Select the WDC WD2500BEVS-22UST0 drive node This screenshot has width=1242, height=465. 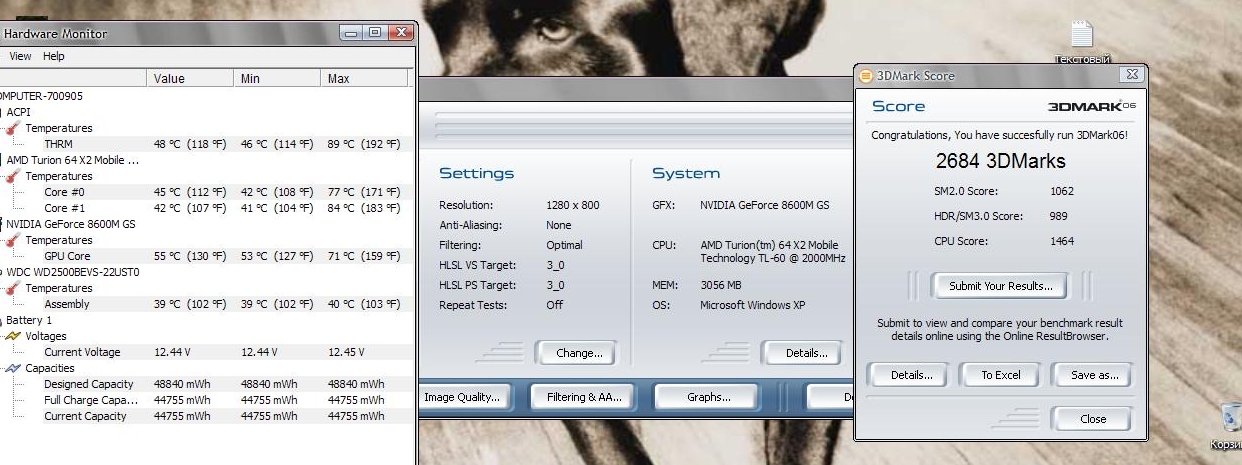(72, 272)
